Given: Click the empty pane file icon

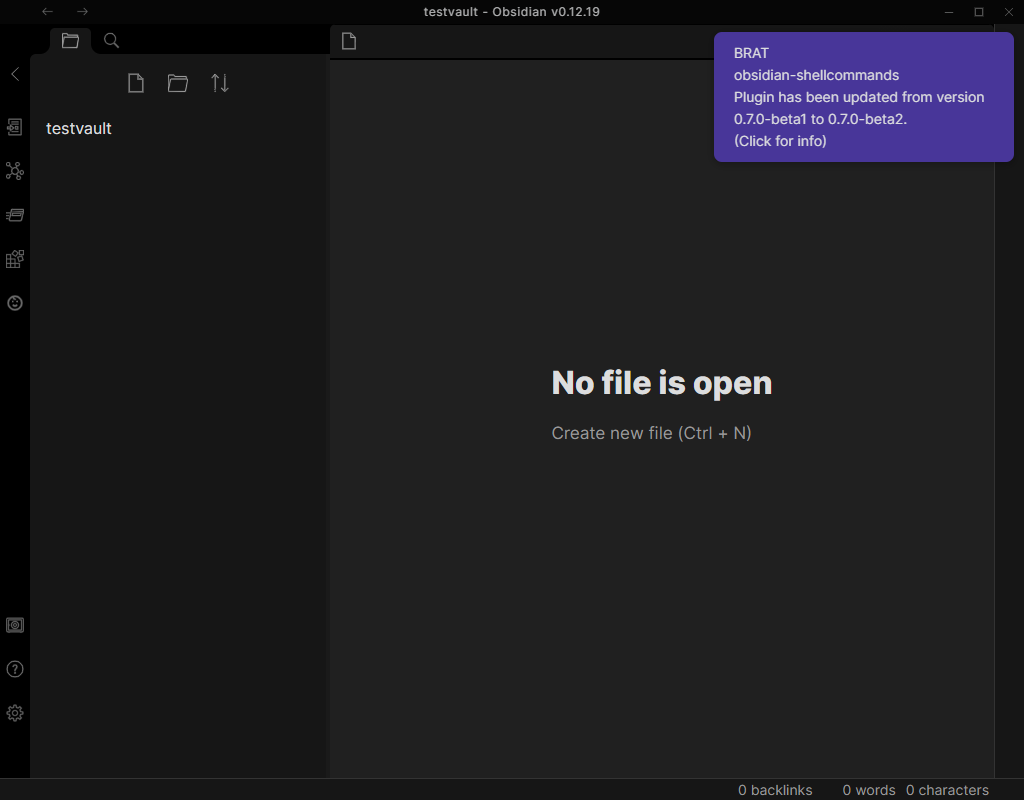Looking at the screenshot, I should (x=349, y=41).
